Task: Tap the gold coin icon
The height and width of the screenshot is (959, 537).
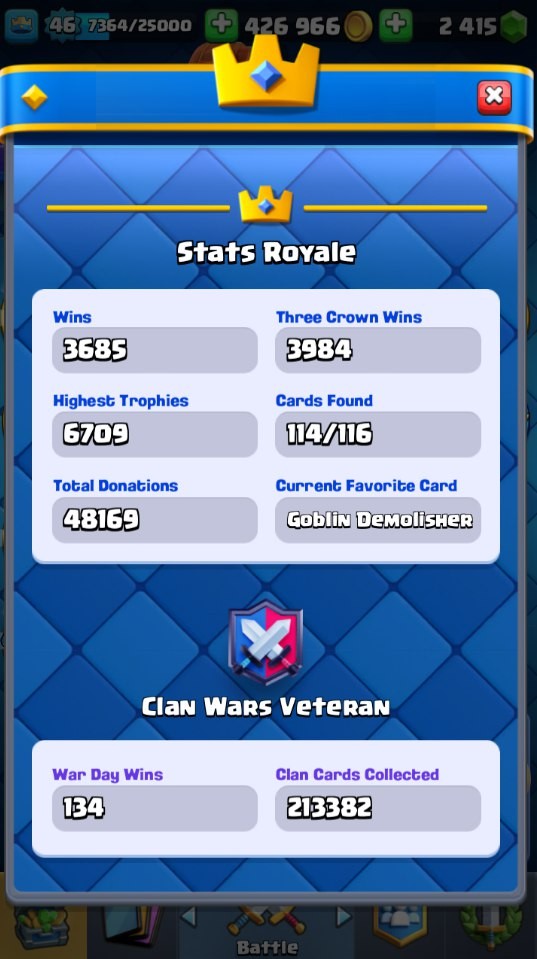Action: point(358,26)
